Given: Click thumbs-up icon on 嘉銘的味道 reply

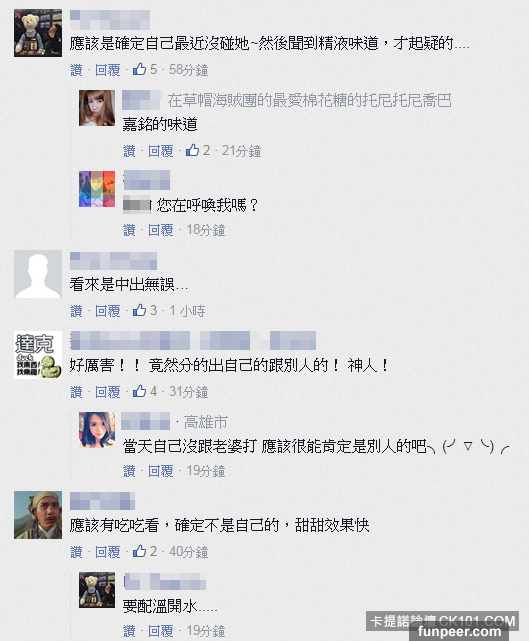Looking at the screenshot, I should coord(193,150).
